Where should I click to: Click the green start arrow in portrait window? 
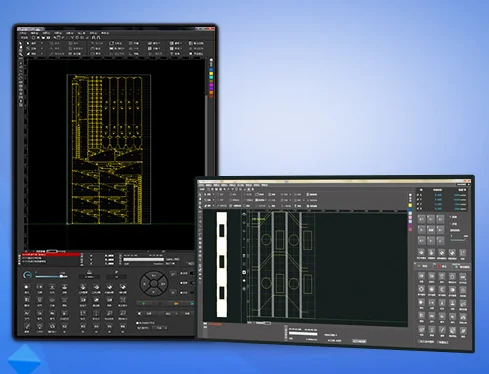point(143,304)
